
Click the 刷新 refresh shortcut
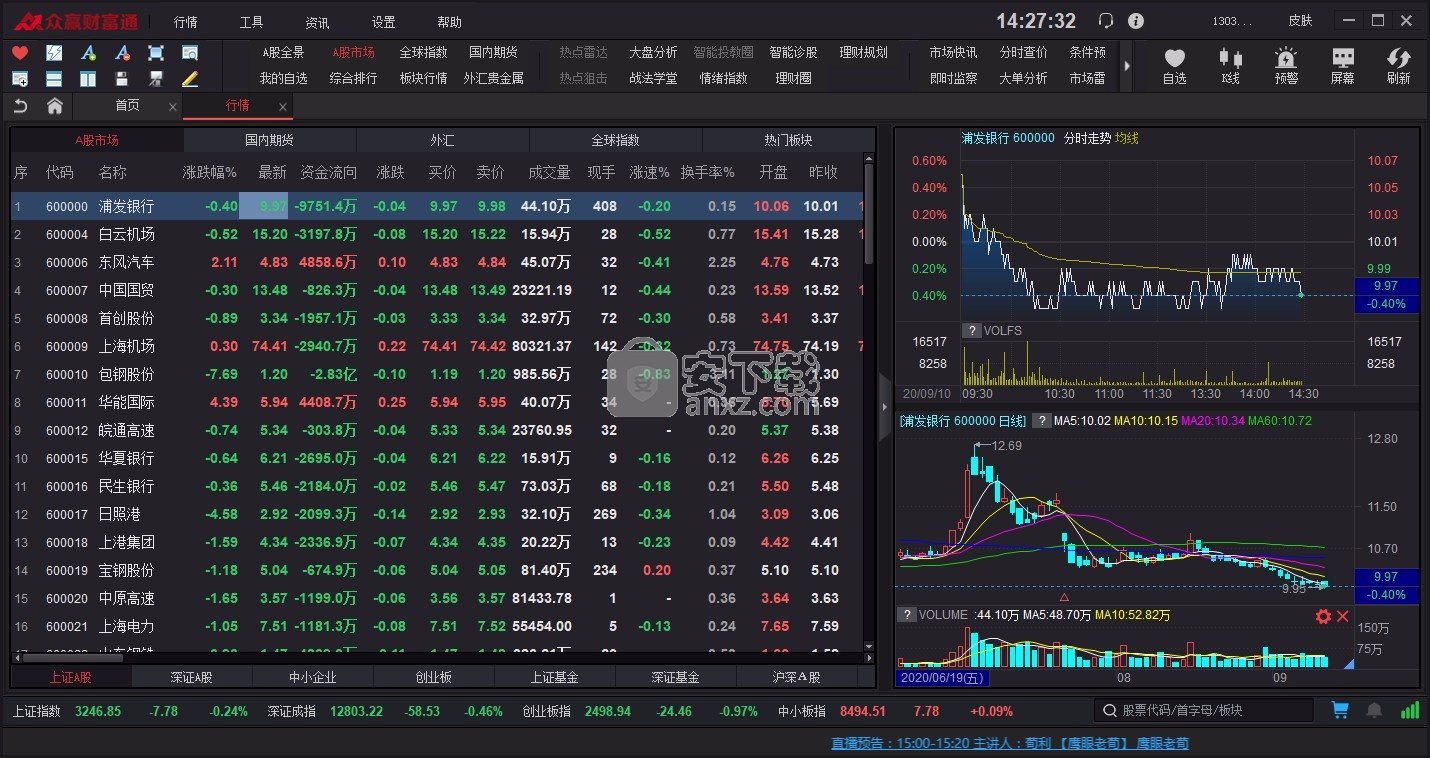1398,66
